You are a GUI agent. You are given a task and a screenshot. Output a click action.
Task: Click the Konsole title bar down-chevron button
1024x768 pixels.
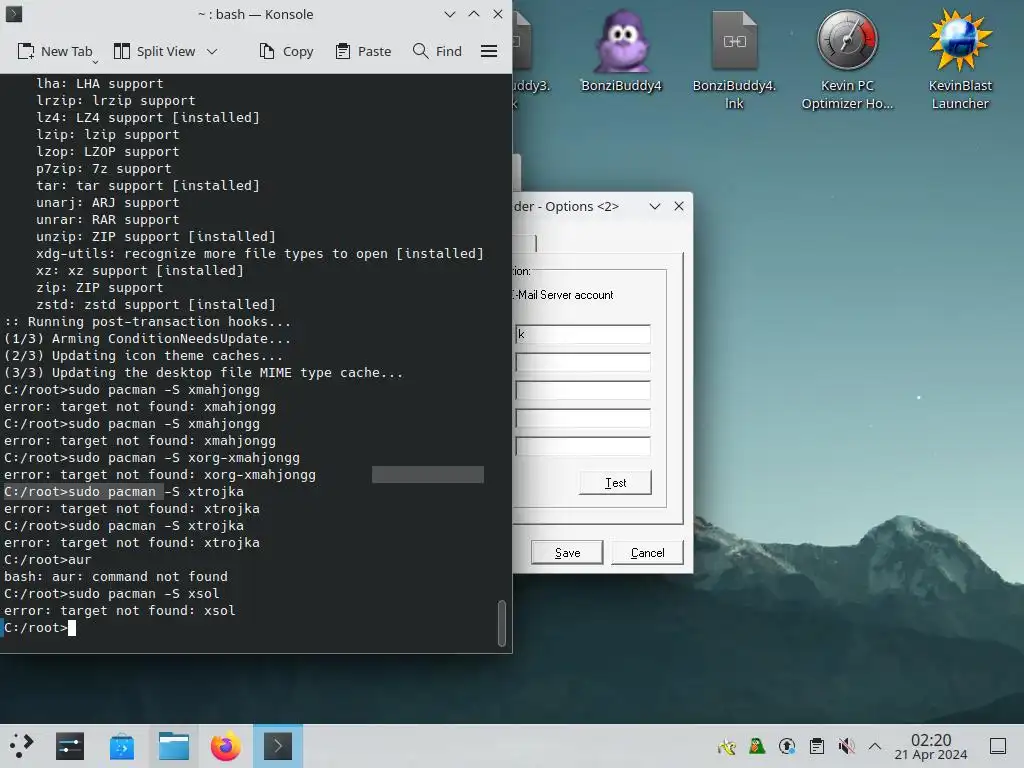click(449, 14)
